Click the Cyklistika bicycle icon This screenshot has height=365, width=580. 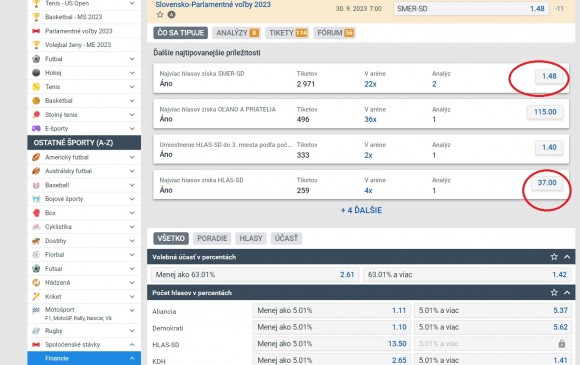point(36,227)
